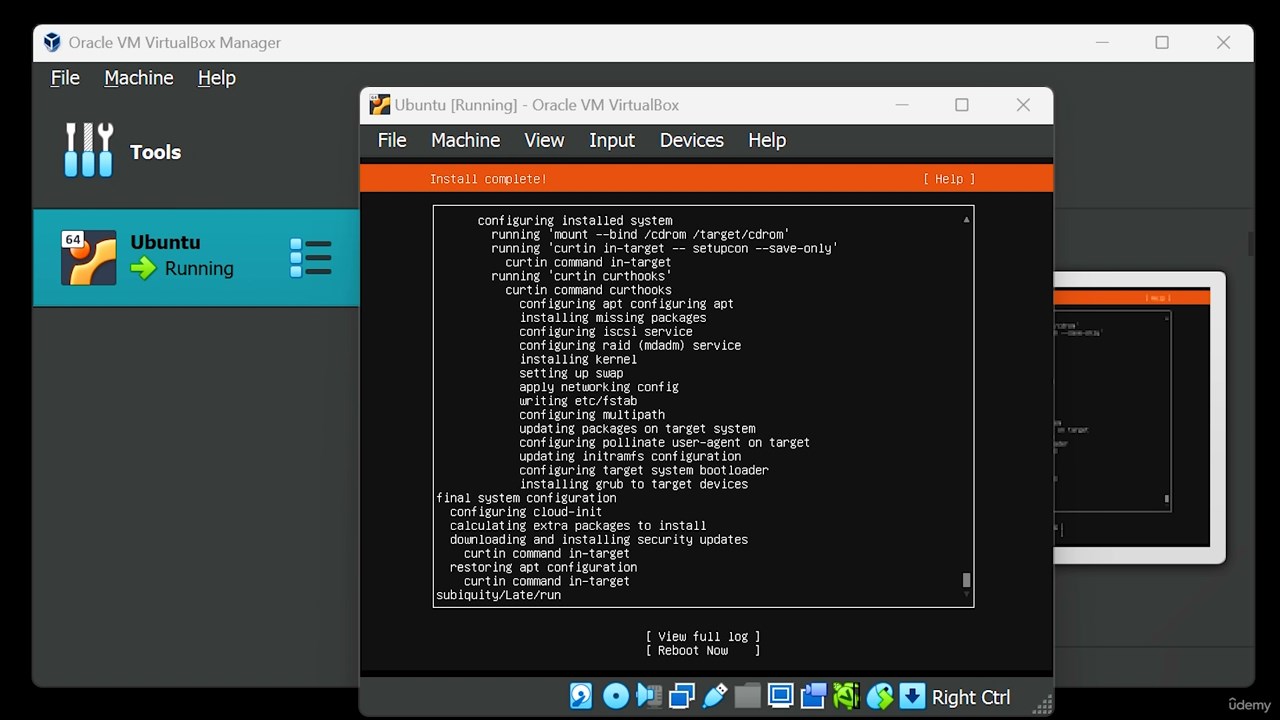Click the green CPU virtualization status icon
The width and height of the screenshot is (1280, 720).
tap(847, 696)
